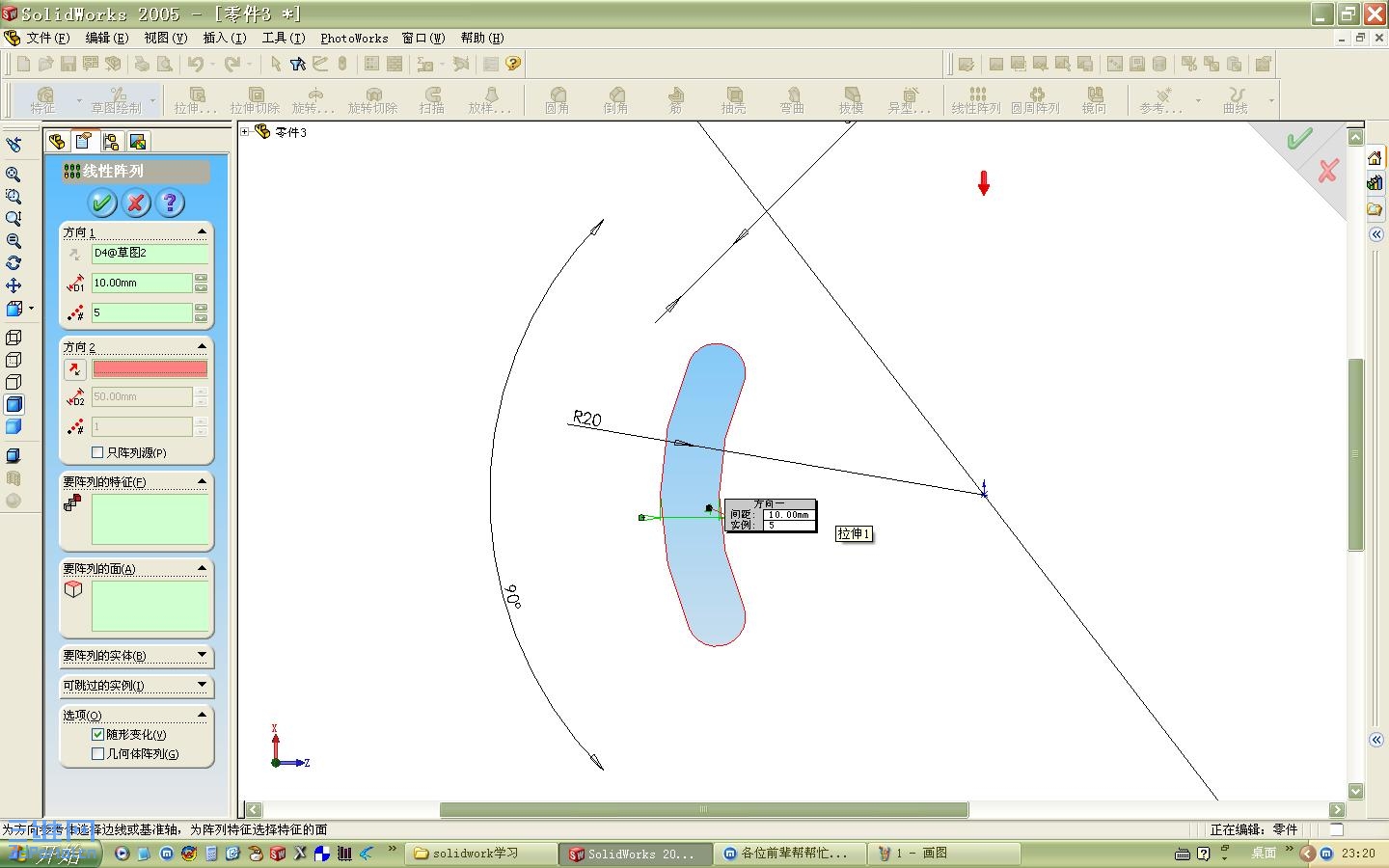1389x868 pixels.
Task: Expand the instances to skip section
Action: [x=202, y=685]
